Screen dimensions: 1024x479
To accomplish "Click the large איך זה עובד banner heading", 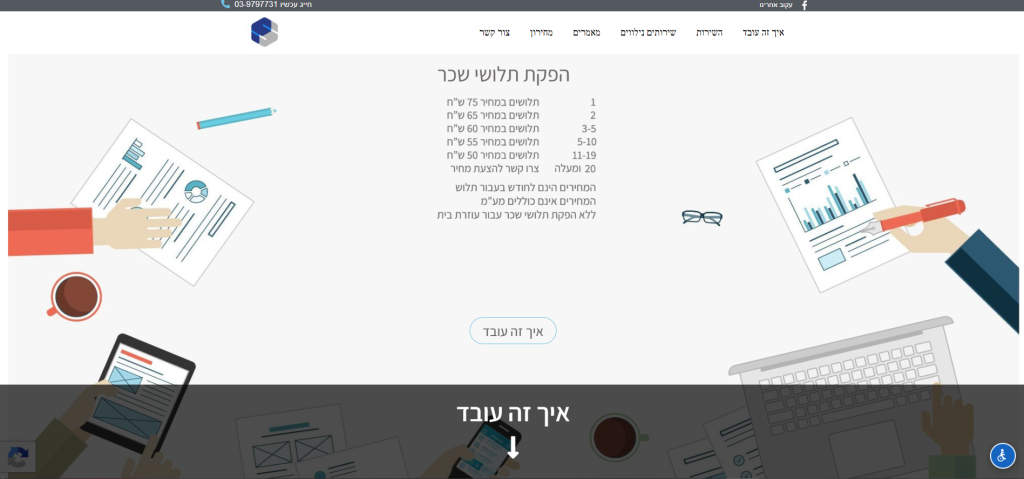I will coord(513,413).
